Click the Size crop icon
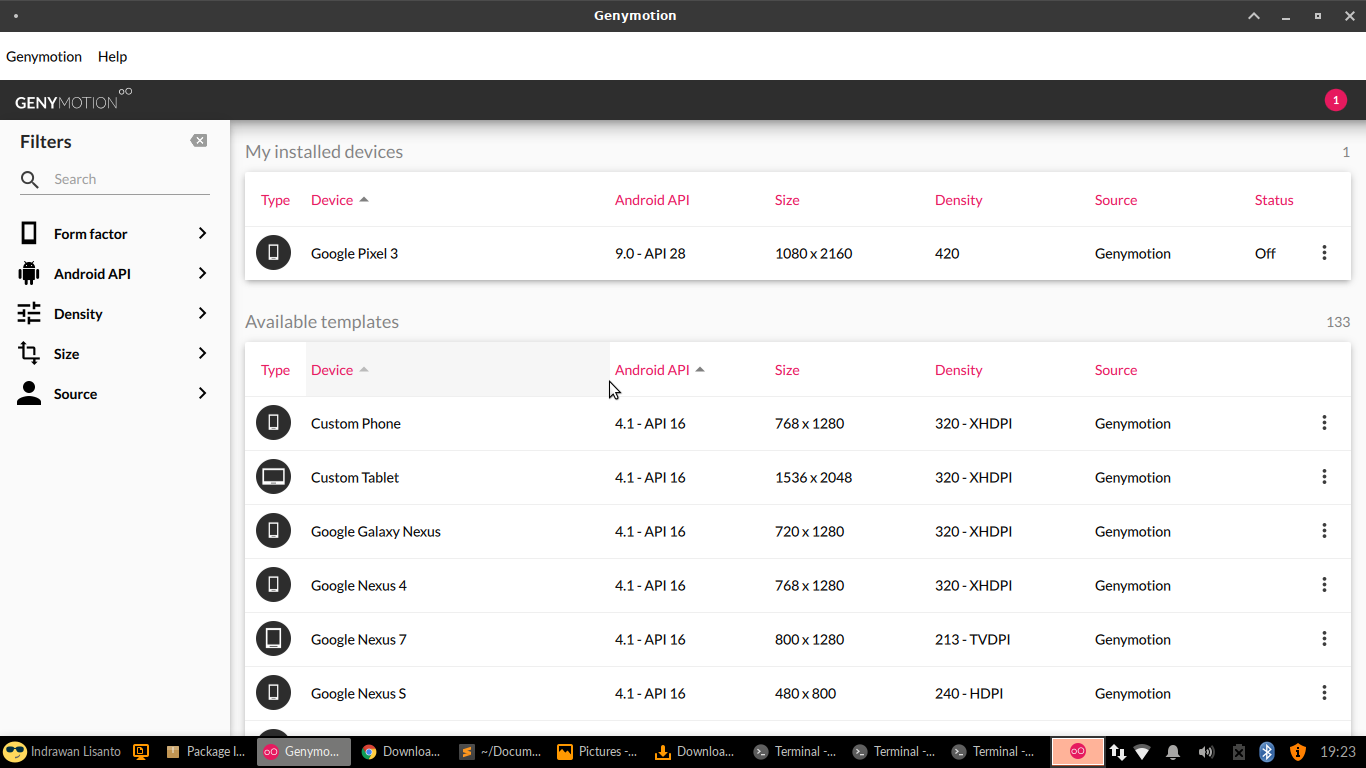Viewport: 1366px width, 768px height. pos(29,353)
